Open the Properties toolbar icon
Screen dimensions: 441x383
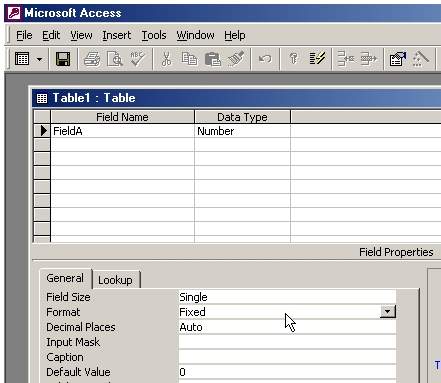pos(398,59)
